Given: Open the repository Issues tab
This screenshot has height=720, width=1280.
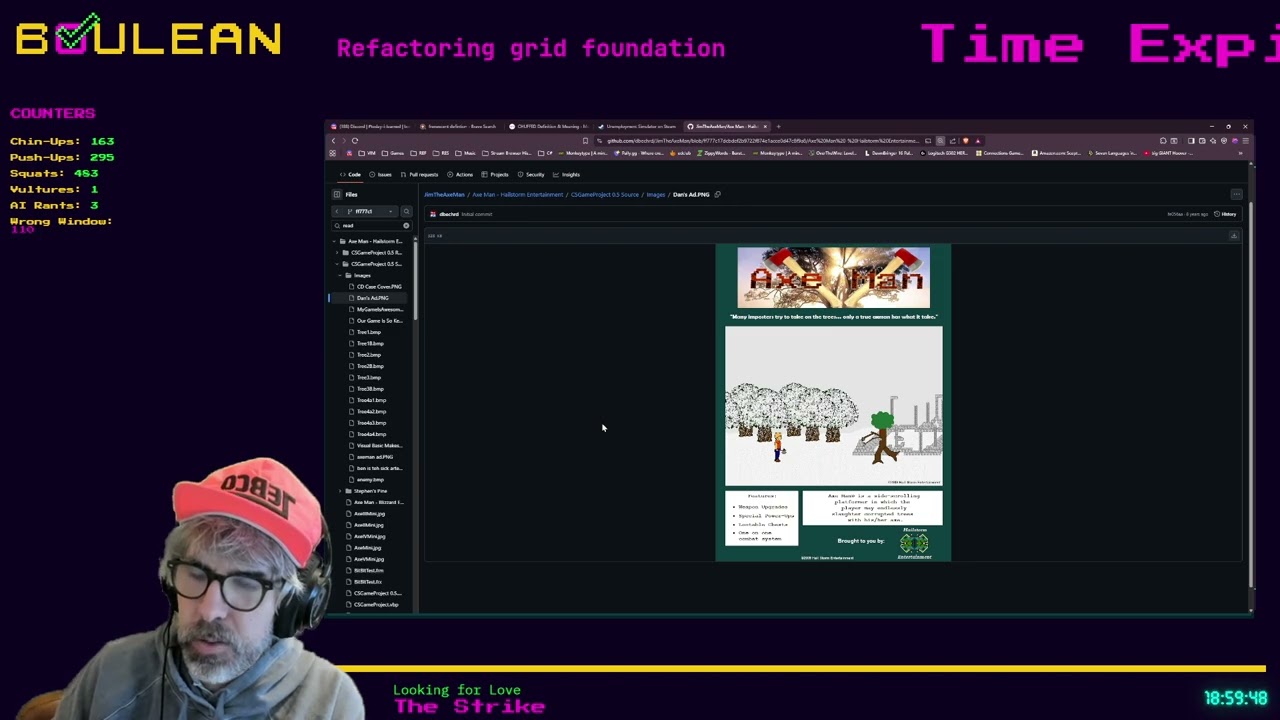Looking at the screenshot, I should click(381, 175).
